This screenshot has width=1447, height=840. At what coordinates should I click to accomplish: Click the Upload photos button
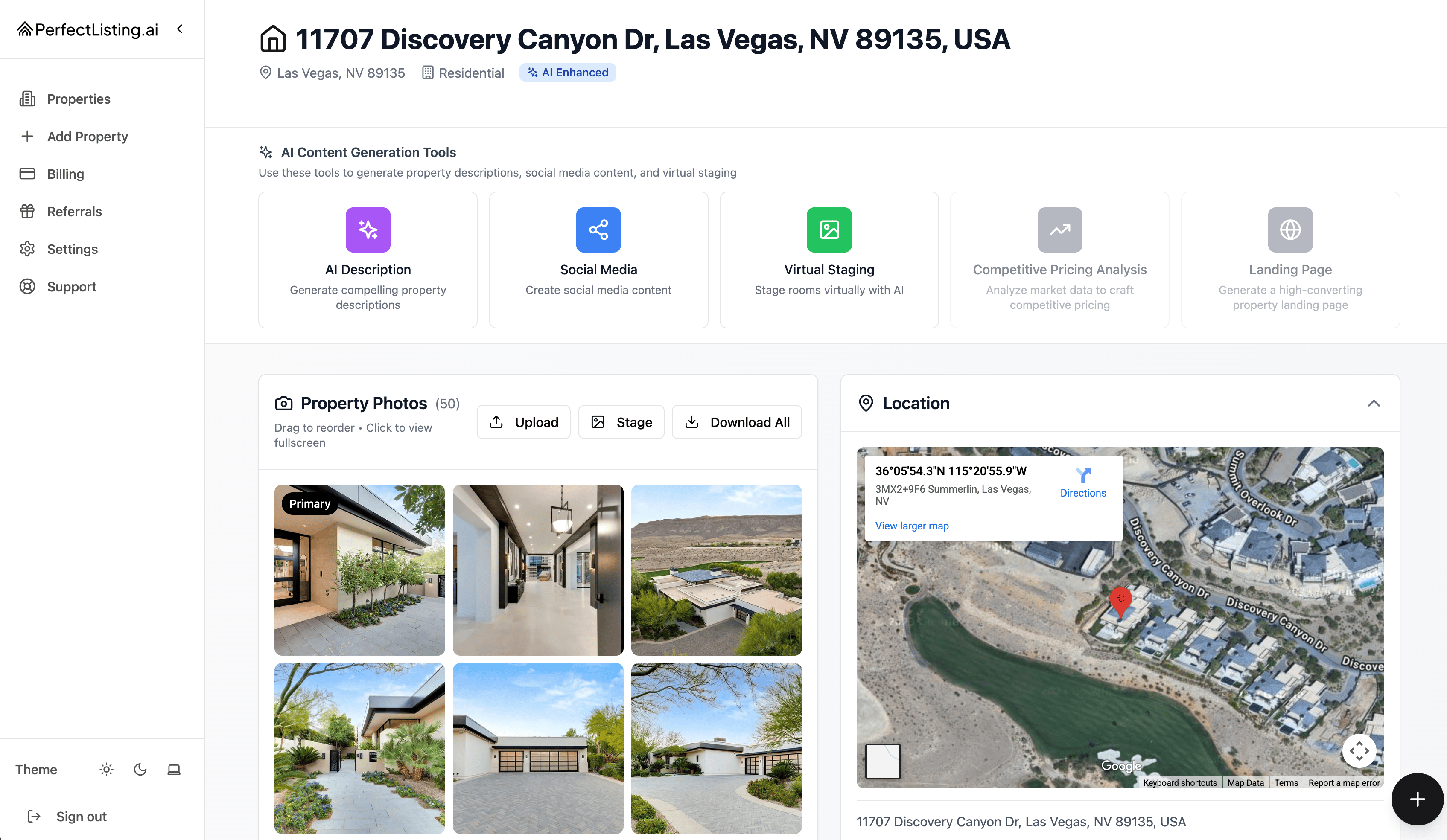coord(523,422)
